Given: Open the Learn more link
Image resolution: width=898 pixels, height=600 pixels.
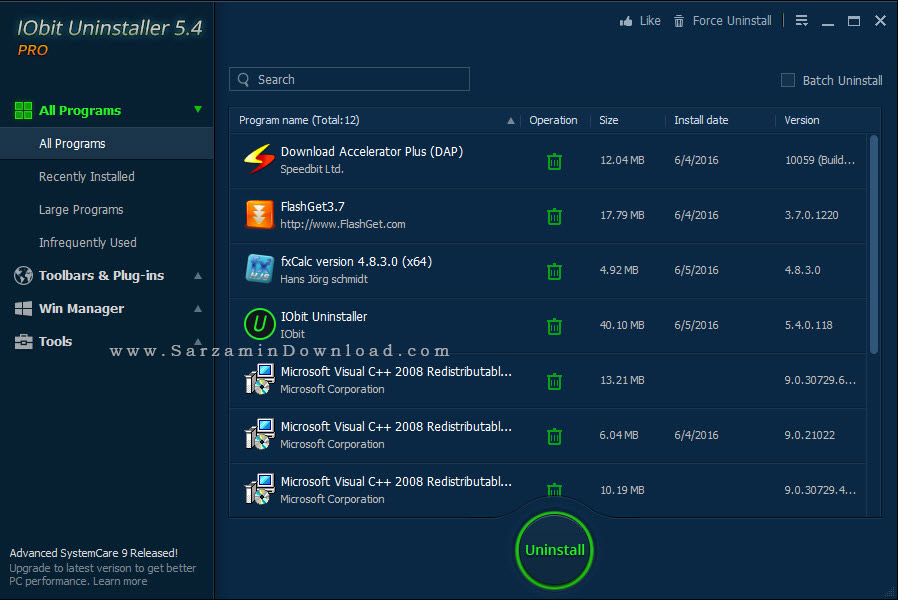Looking at the screenshot, I should (x=120, y=581).
